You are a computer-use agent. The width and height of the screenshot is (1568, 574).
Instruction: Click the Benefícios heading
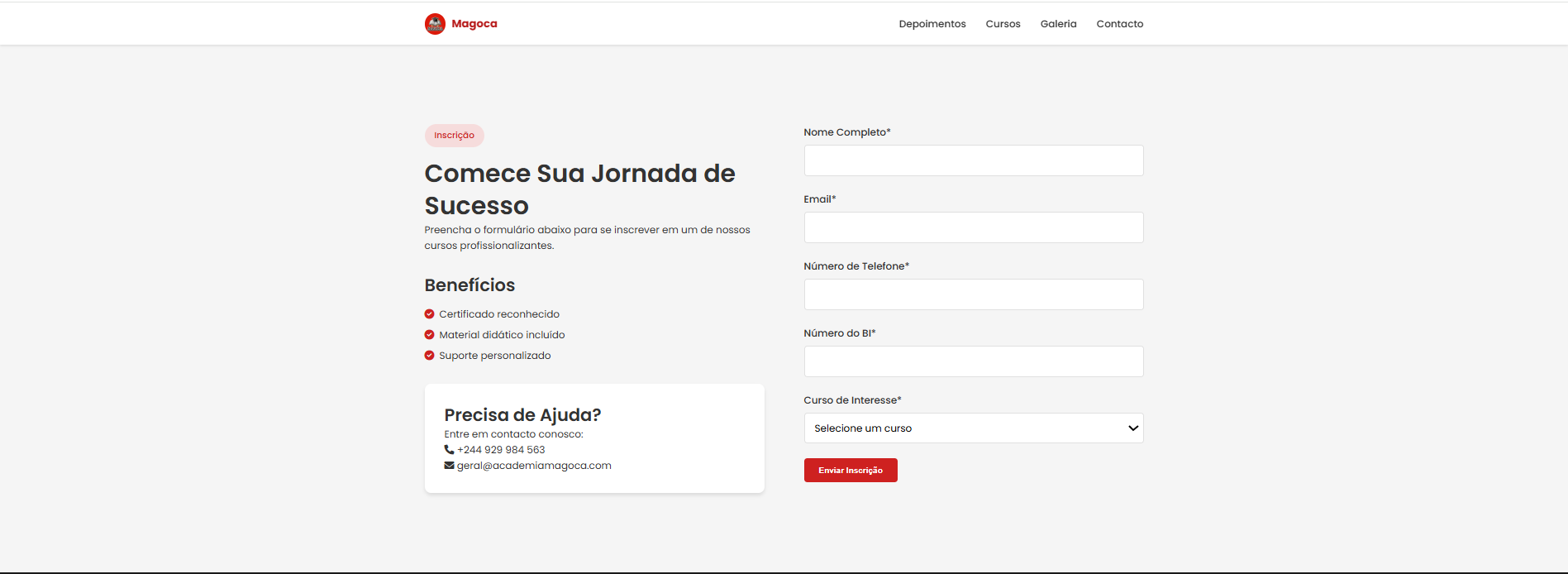(x=469, y=285)
